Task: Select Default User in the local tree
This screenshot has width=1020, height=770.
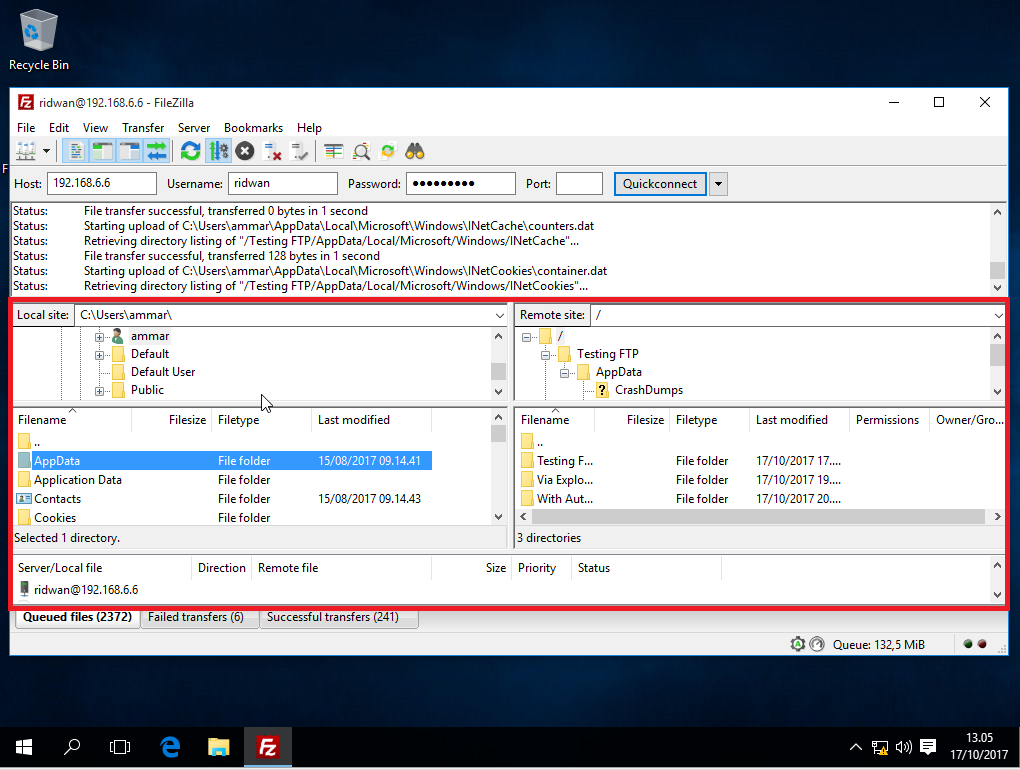Action: (163, 371)
